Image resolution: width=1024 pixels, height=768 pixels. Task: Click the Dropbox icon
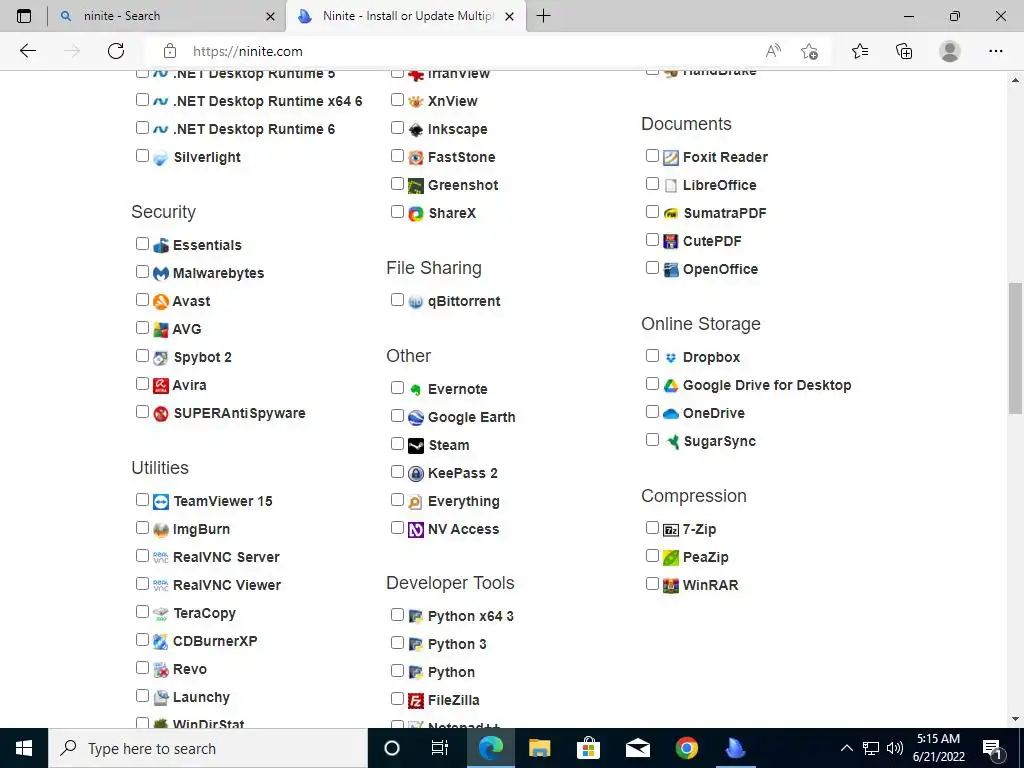[x=671, y=358]
